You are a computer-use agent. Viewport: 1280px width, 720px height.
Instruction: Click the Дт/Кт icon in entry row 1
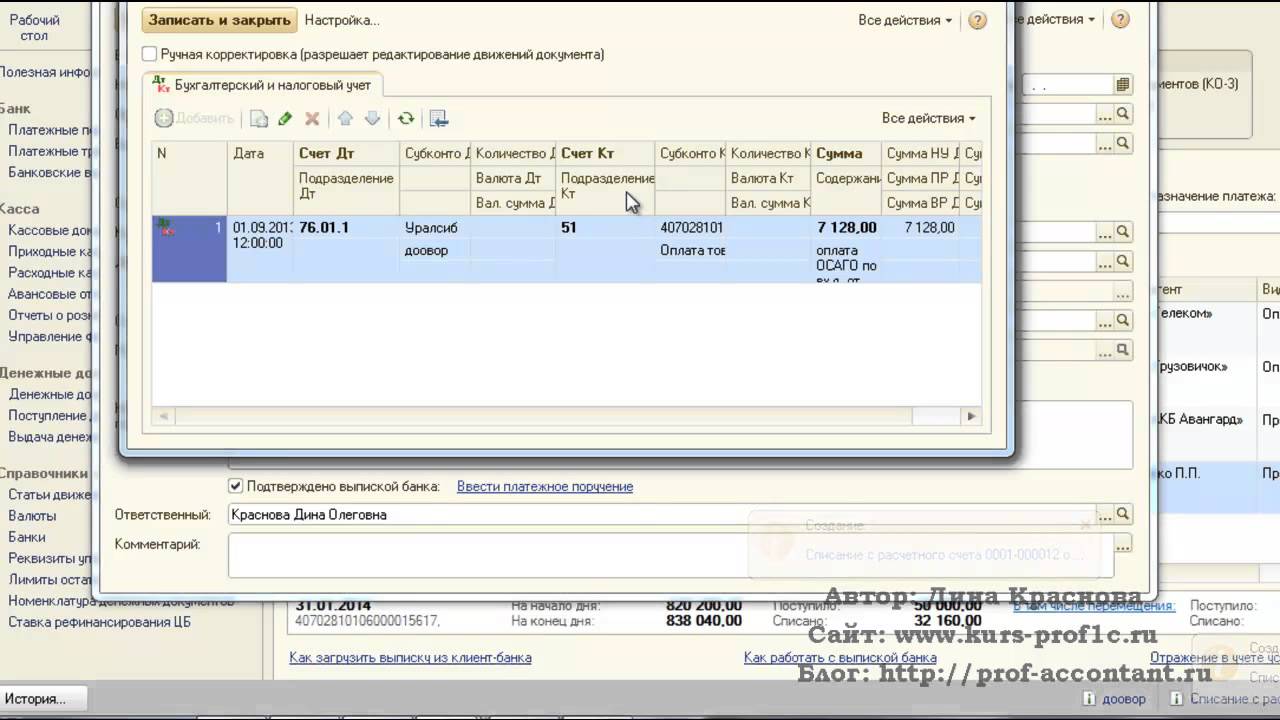[x=166, y=229]
